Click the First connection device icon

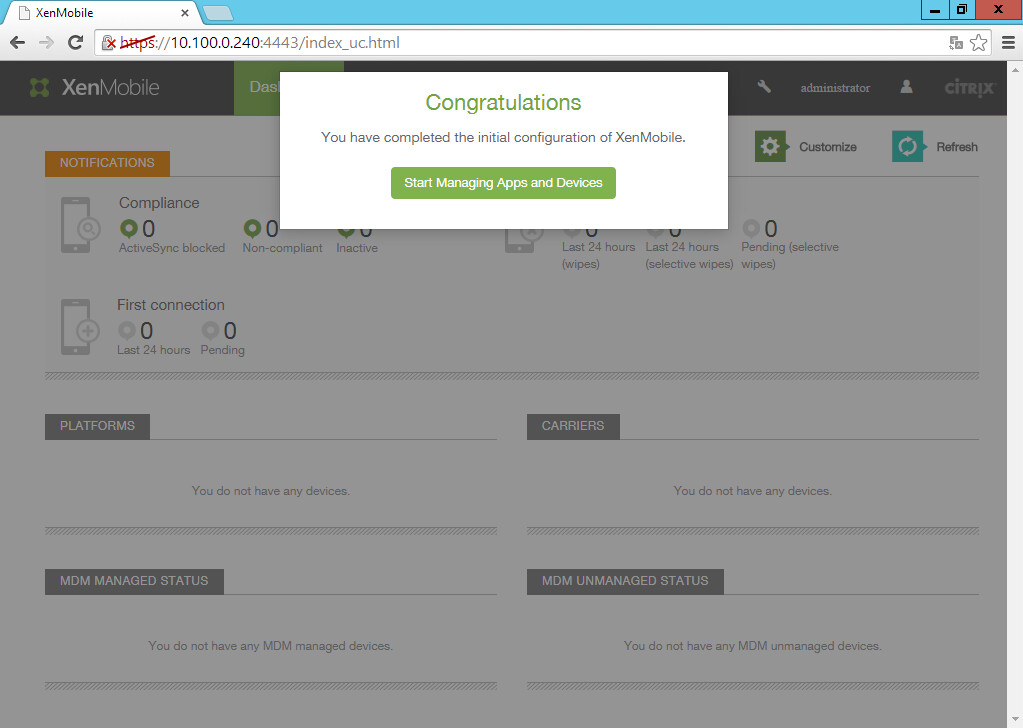coord(78,327)
